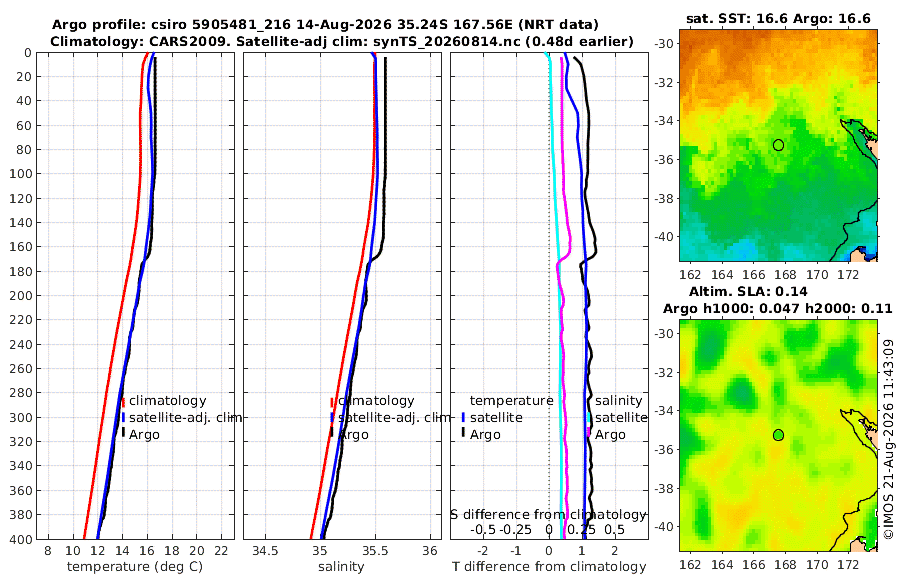This screenshot has height=580, width=900.
Task: Click the Argo float marker on SLA map
Action: 778,435
